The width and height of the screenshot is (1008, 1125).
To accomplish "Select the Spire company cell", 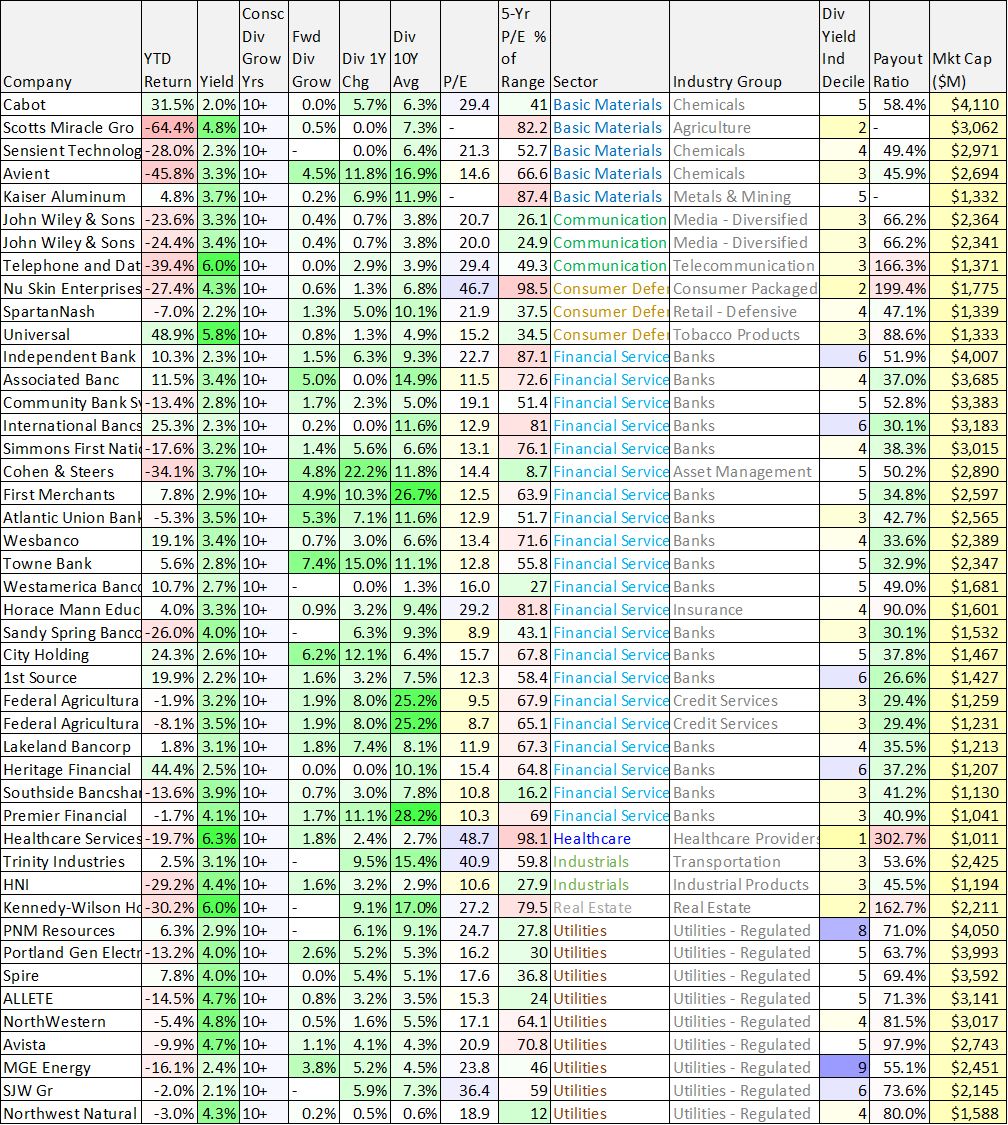I will pos(71,975).
